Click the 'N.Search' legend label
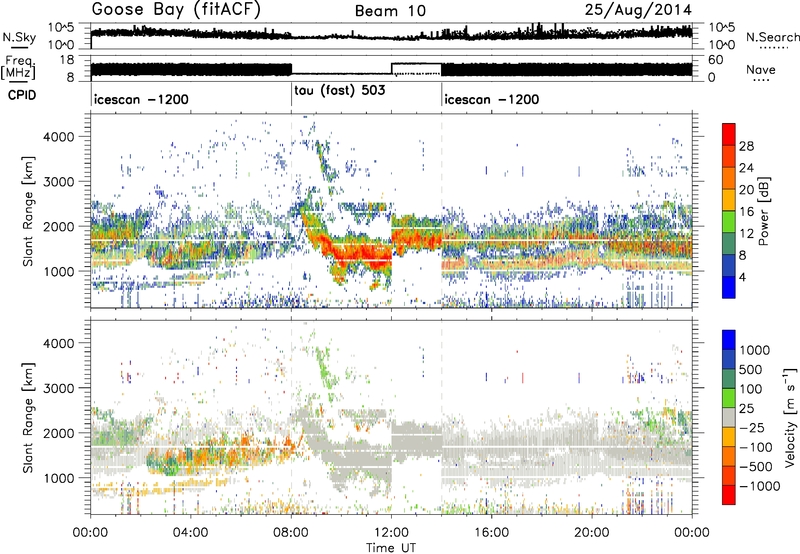The width and height of the screenshot is (800, 554). pyautogui.click(x=772, y=37)
